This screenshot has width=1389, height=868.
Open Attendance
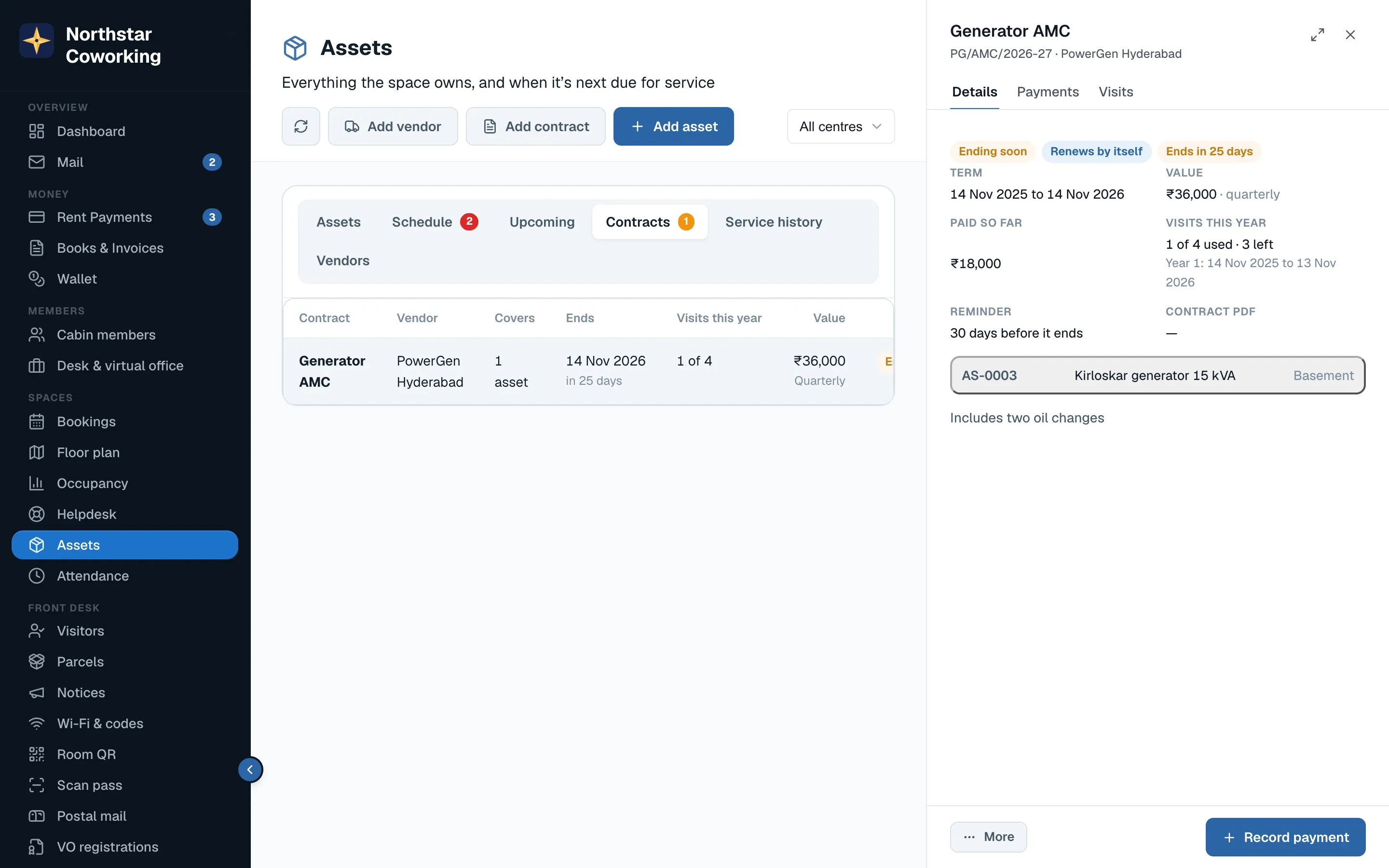click(124, 576)
